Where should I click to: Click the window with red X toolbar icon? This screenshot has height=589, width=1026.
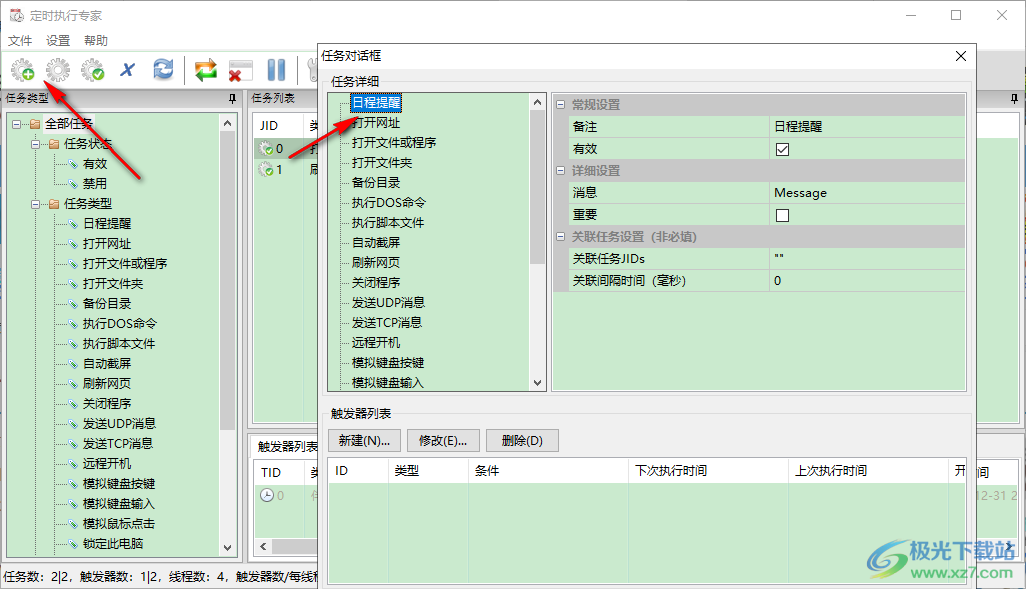[x=240, y=70]
